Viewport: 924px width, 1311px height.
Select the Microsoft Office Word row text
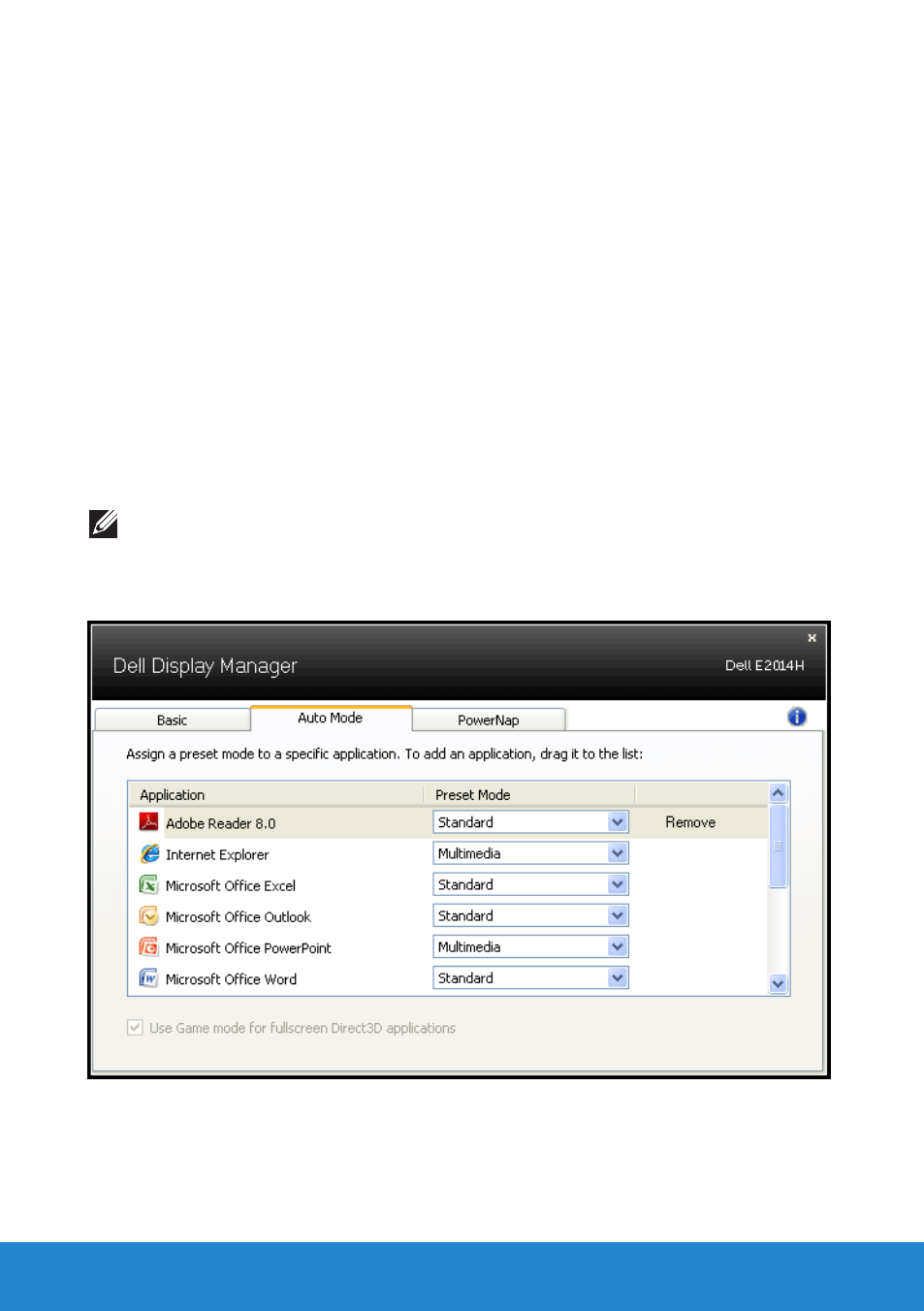pos(231,978)
